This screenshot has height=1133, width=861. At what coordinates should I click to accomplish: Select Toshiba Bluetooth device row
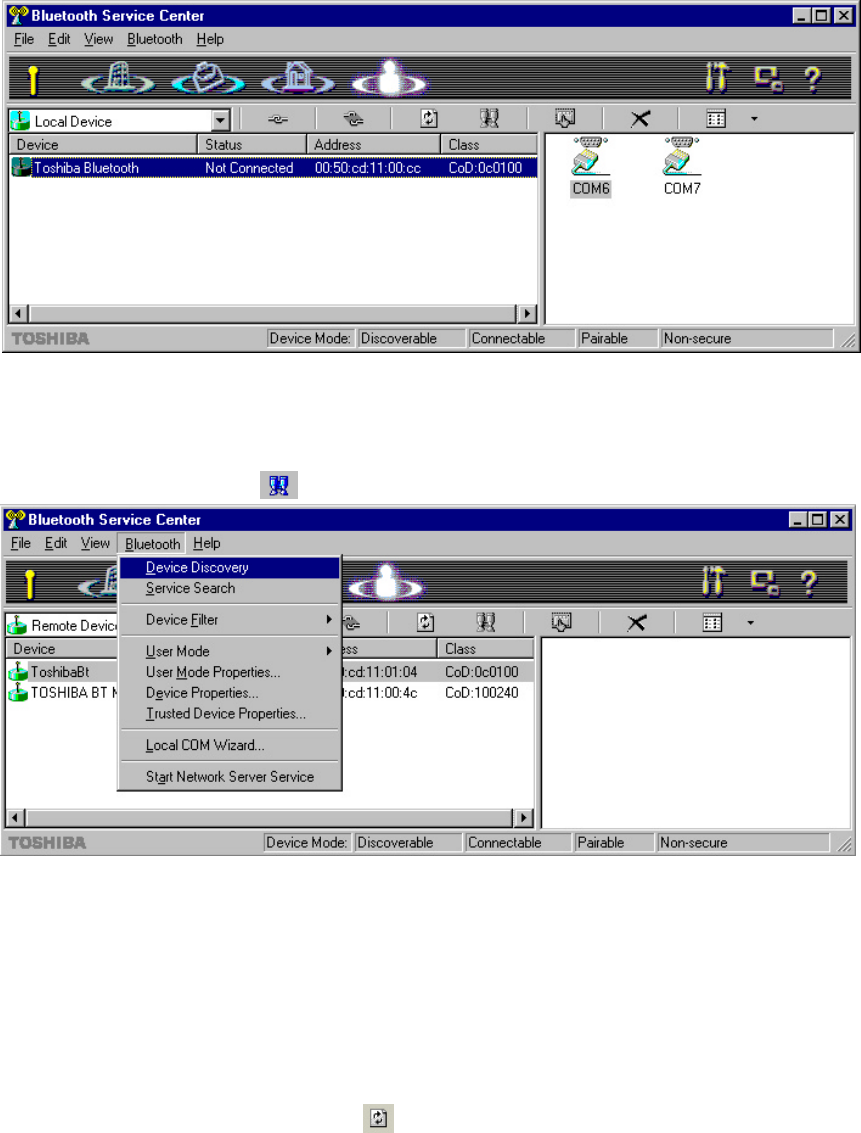coord(273,168)
